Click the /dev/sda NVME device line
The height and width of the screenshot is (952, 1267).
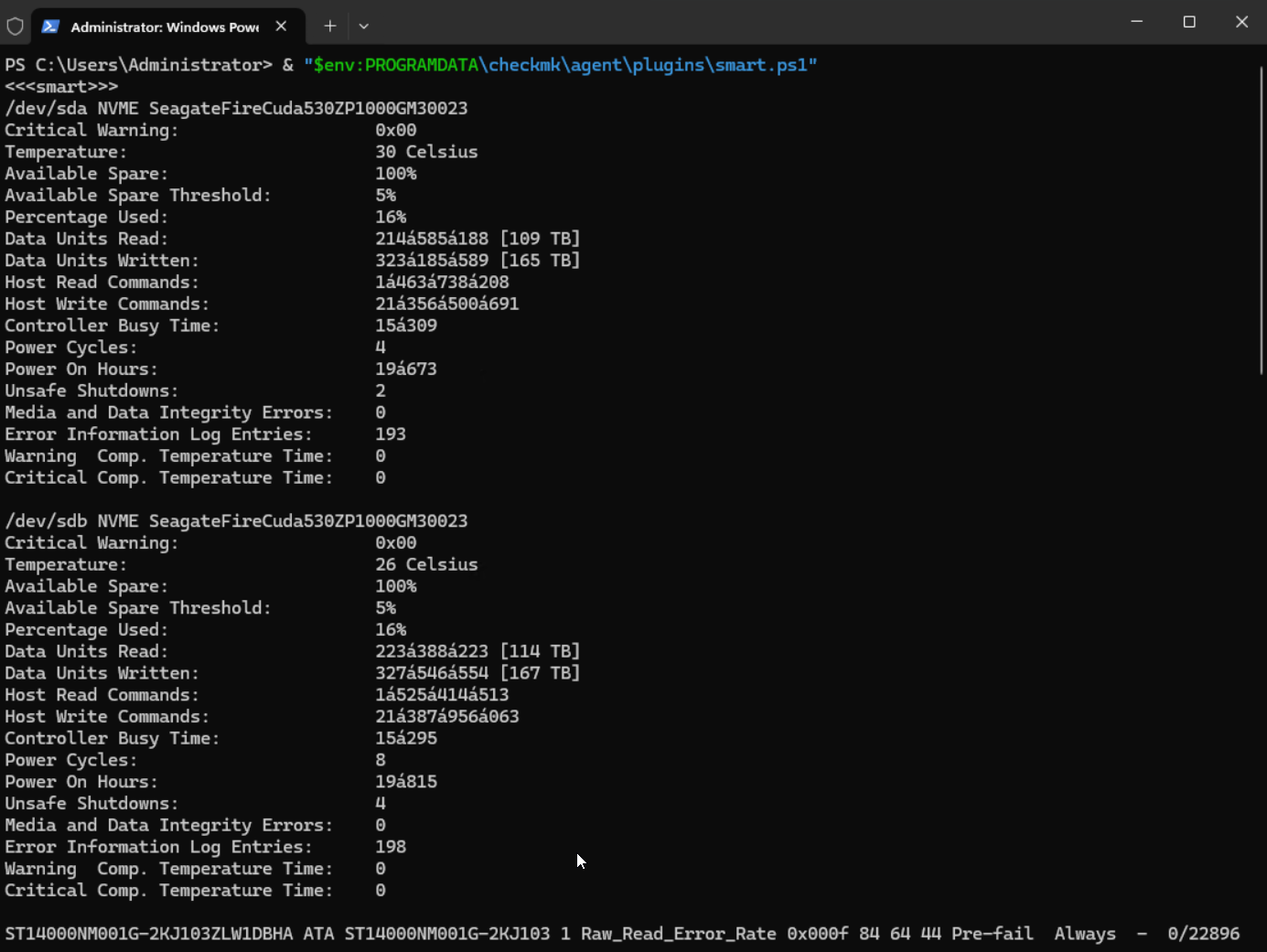(236, 108)
